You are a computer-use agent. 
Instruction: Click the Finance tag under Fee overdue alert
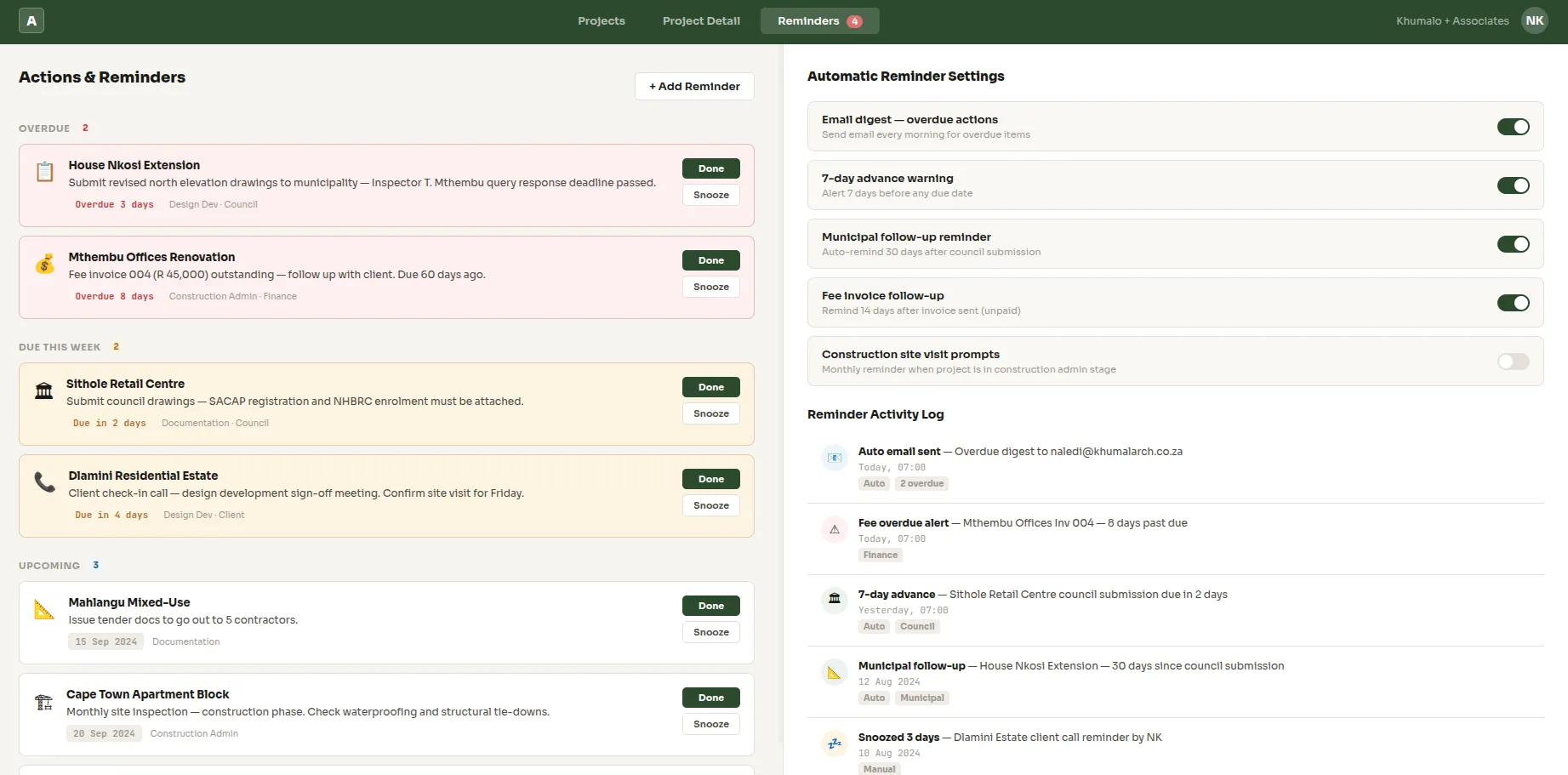tap(880, 555)
